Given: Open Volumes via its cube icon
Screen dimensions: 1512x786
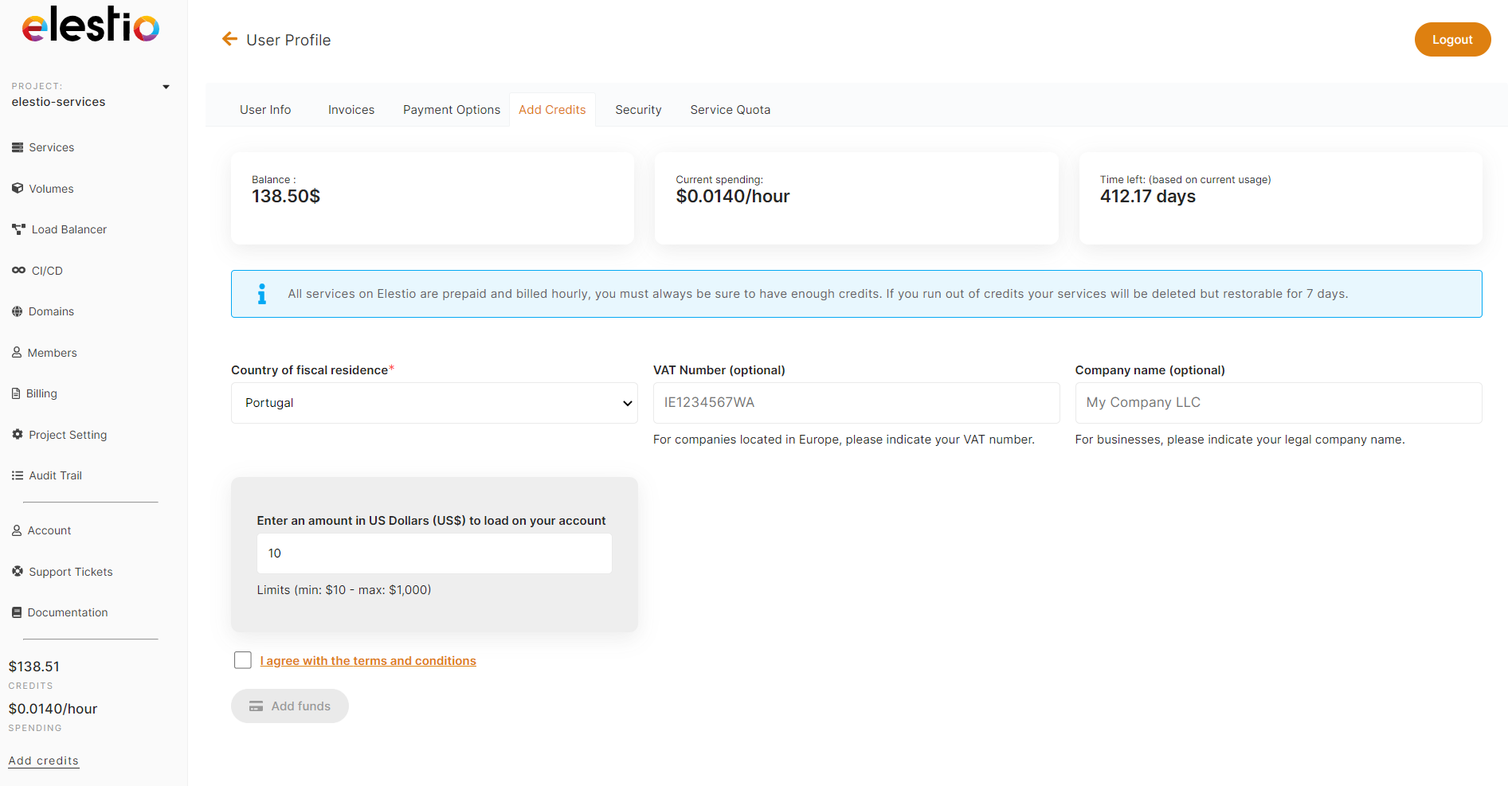Looking at the screenshot, I should point(18,189).
